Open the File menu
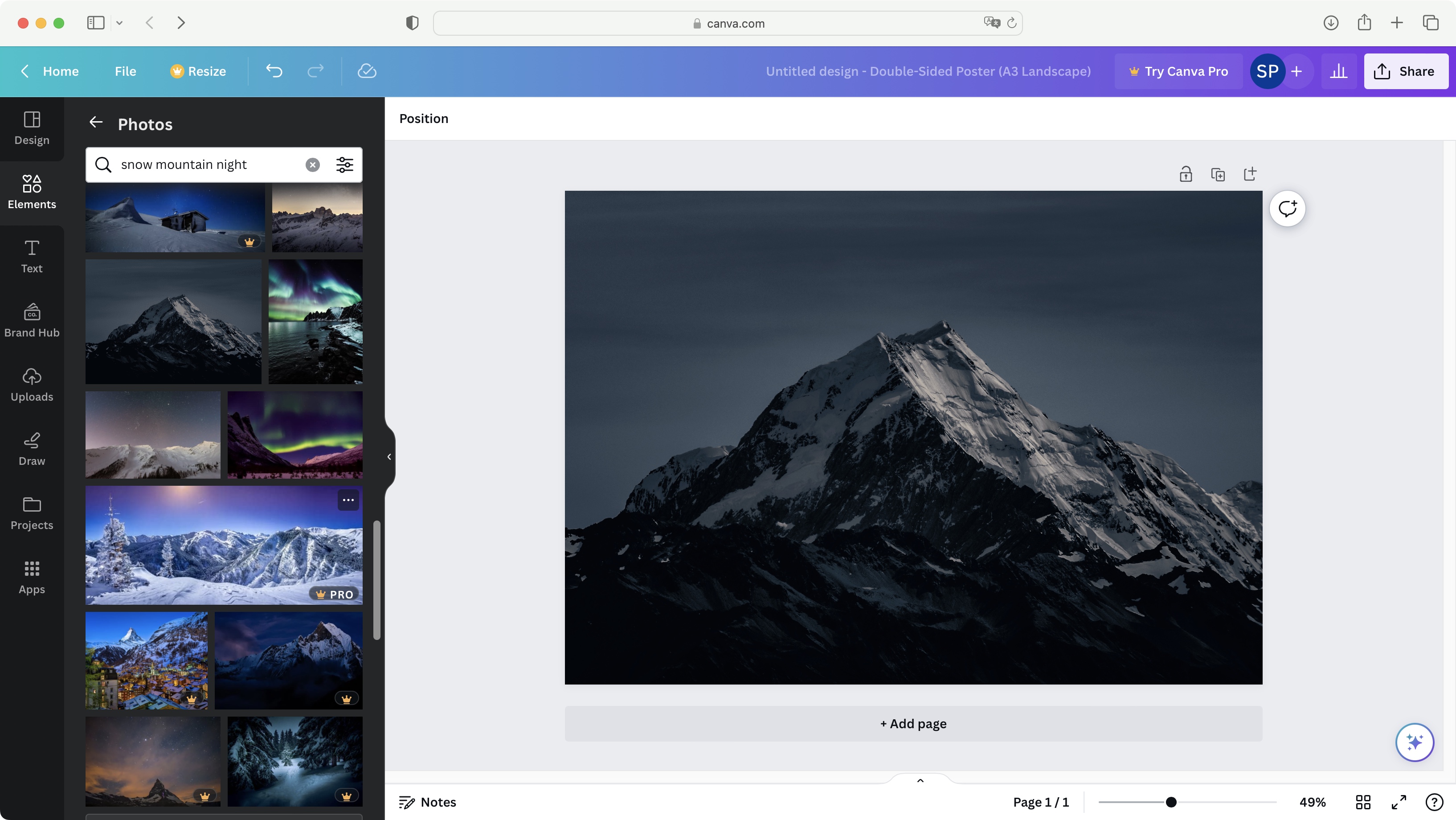 click(126, 71)
